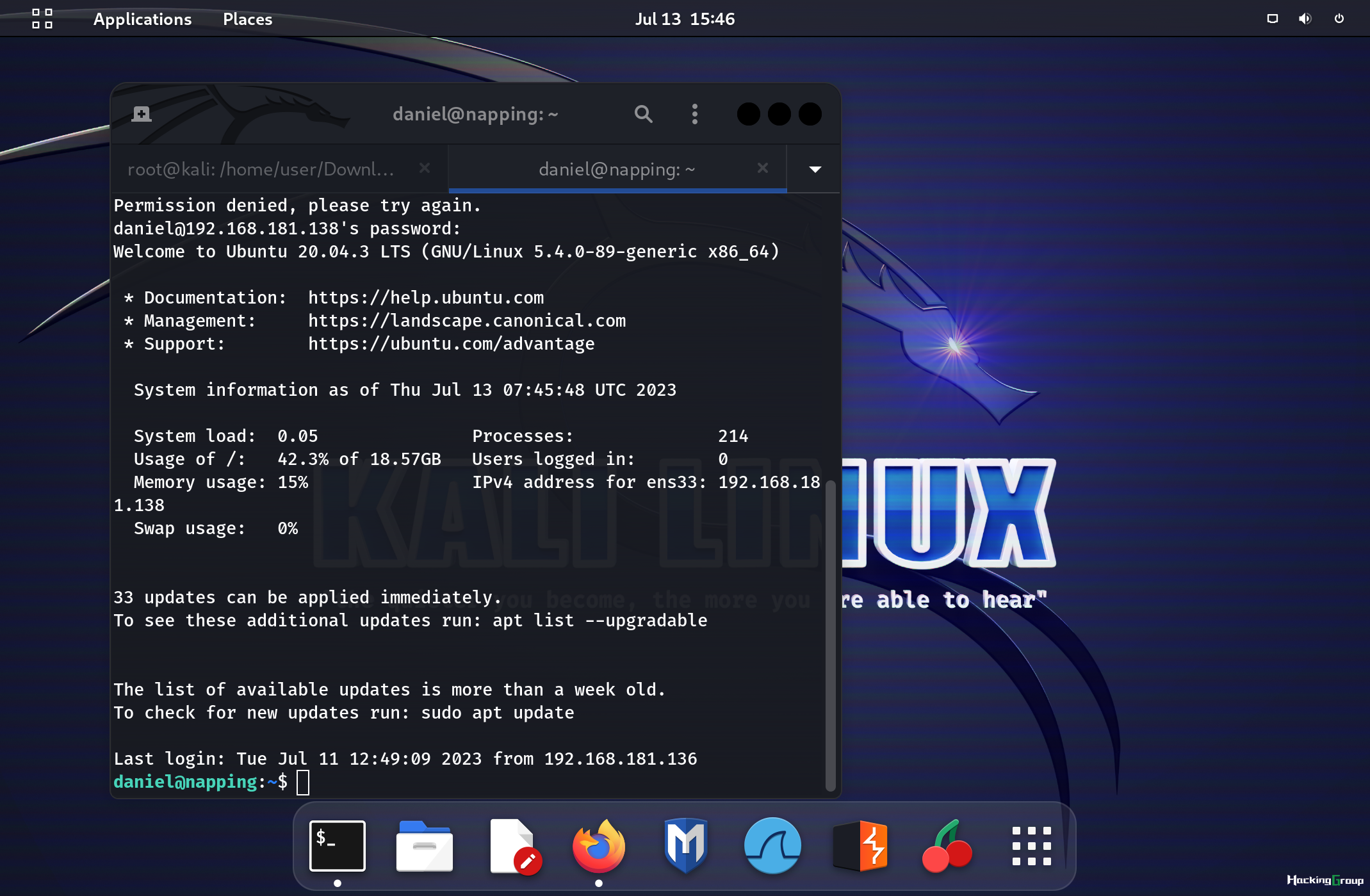Click the https://help.ubuntu.com link

[x=426, y=298]
